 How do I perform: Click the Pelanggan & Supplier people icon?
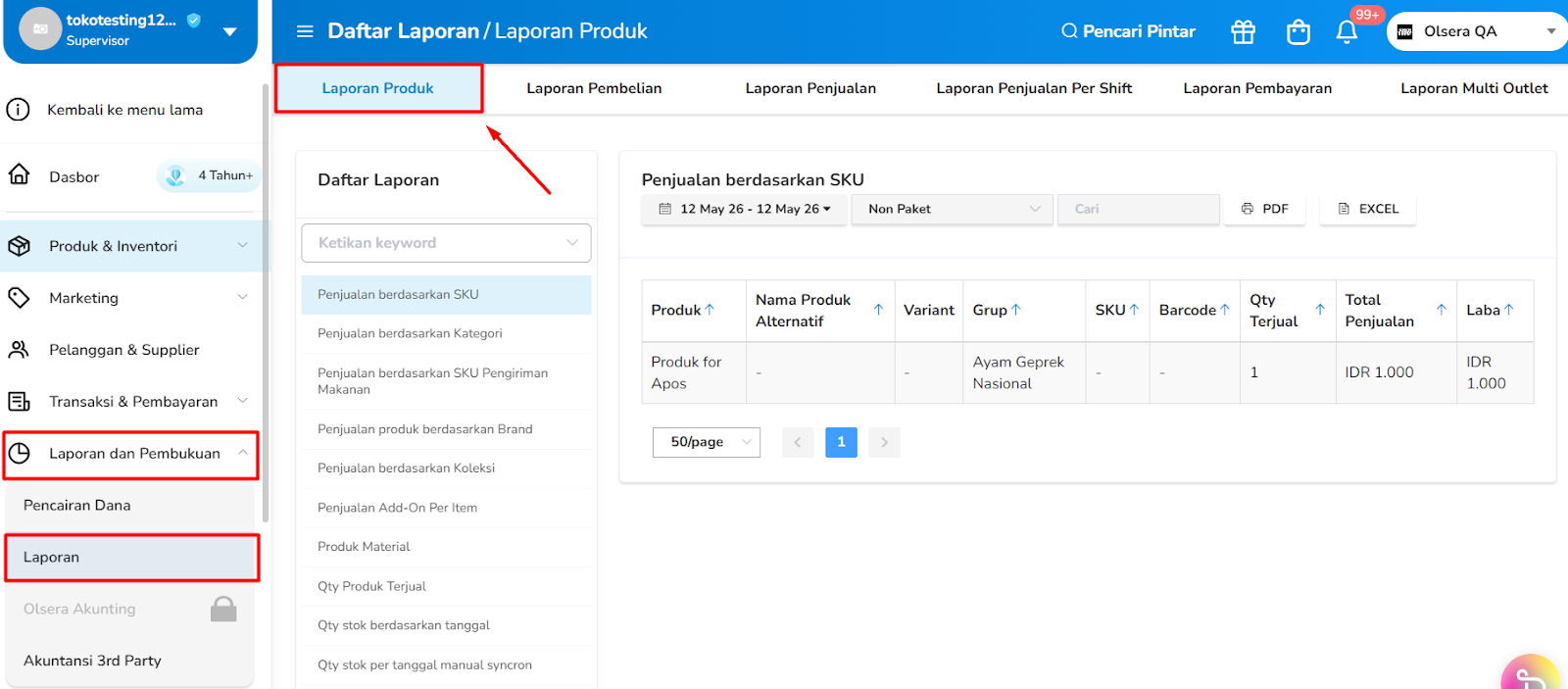(x=19, y=349)
